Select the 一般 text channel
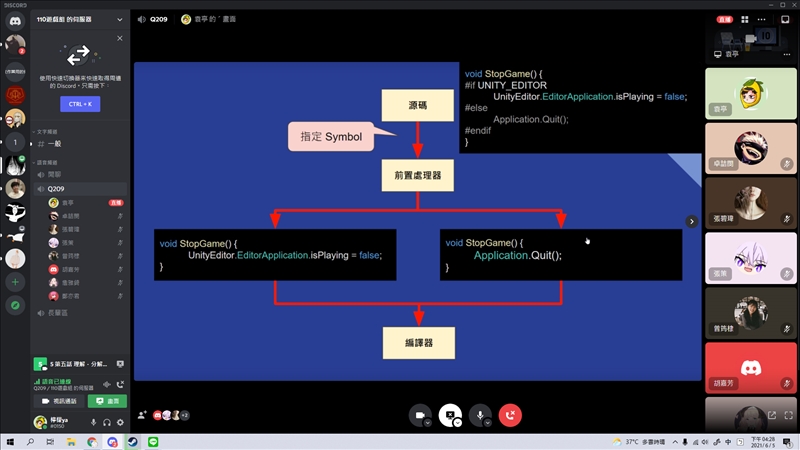 click(x=55, y=144)
